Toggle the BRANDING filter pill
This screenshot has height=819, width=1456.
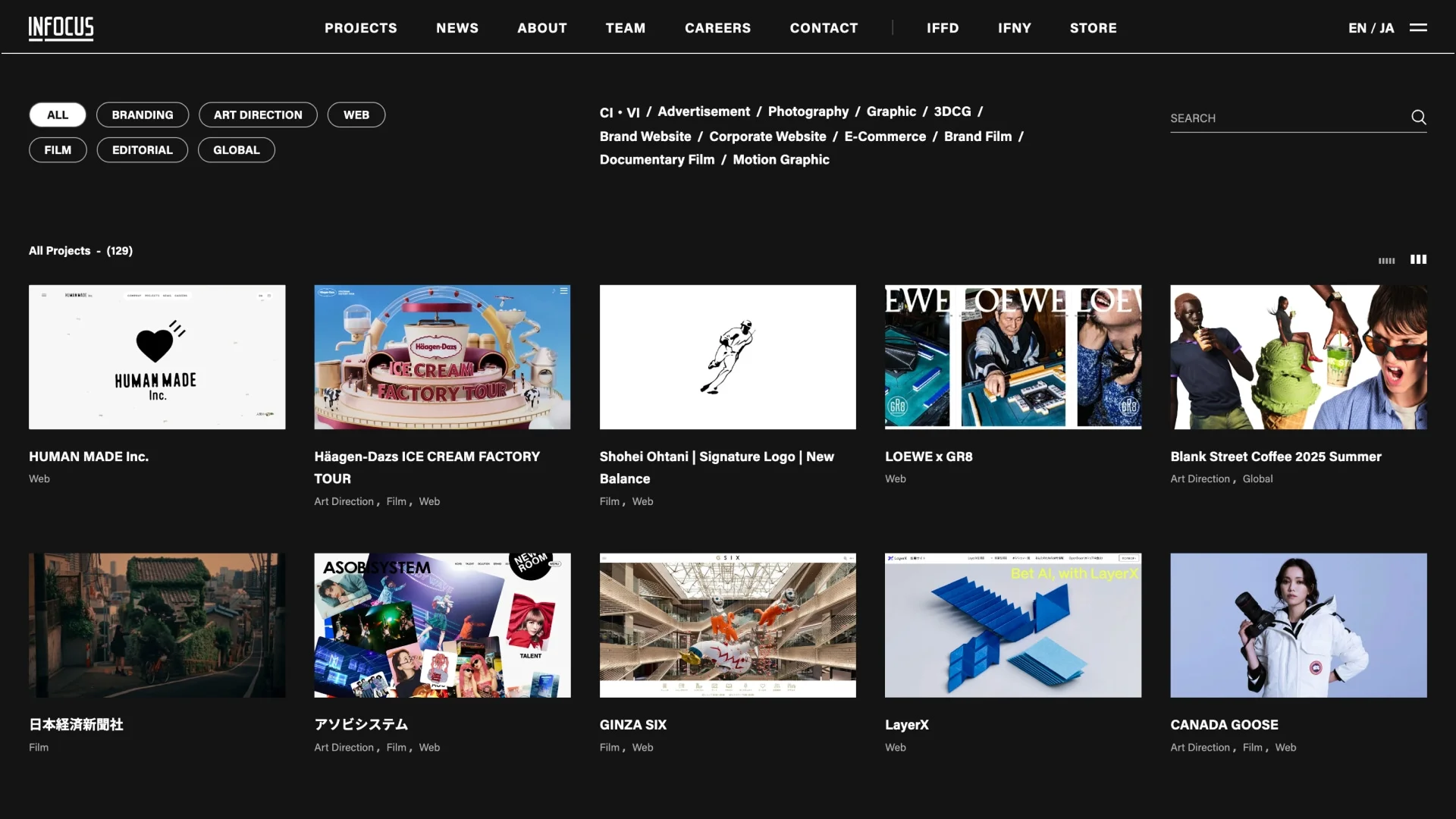[143, 115]
